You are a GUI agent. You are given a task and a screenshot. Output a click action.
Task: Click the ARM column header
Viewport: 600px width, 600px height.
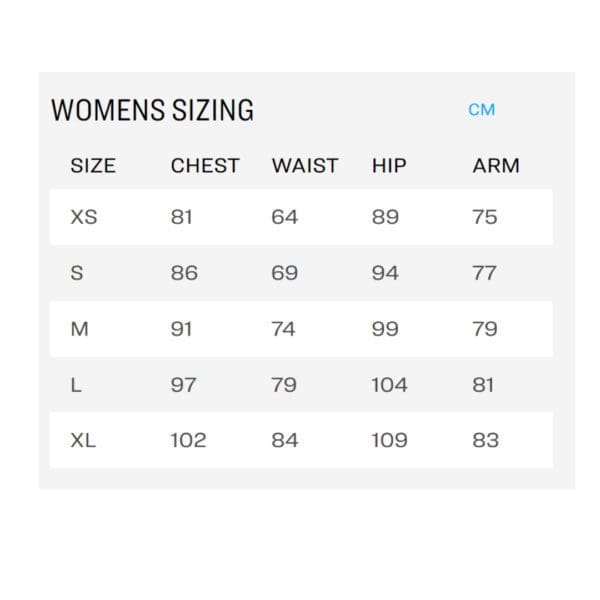pyautogui.click(x=496, y=166)
